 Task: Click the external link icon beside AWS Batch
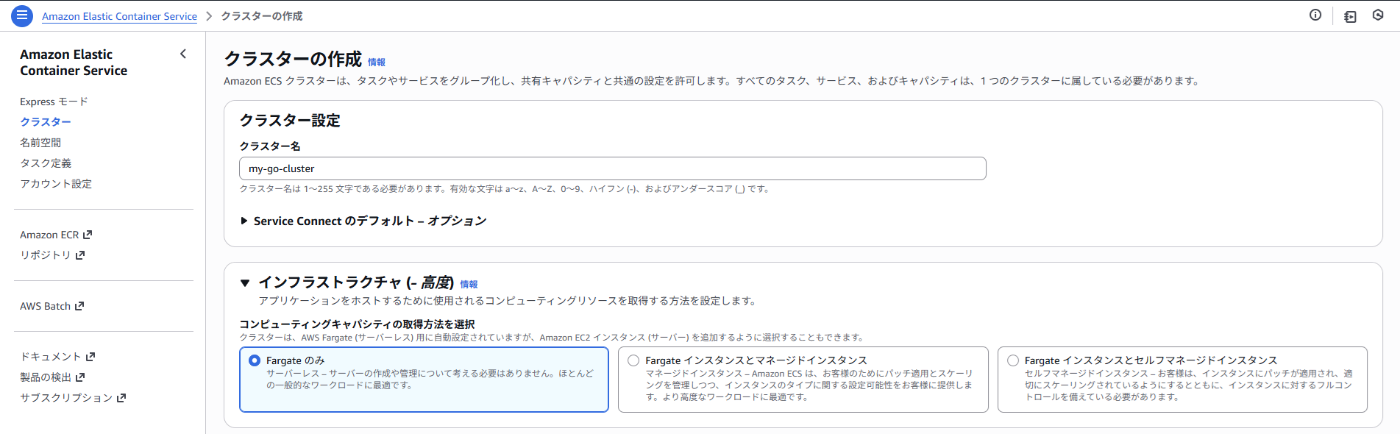79,306
